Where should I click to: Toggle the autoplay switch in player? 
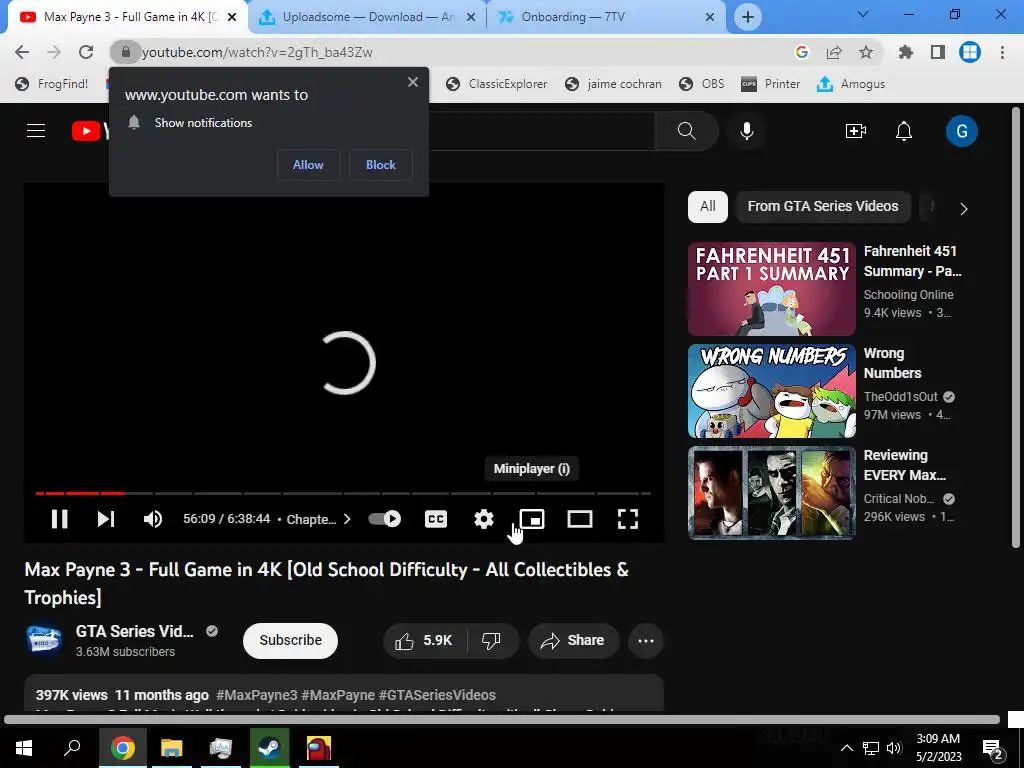point(385,519)
